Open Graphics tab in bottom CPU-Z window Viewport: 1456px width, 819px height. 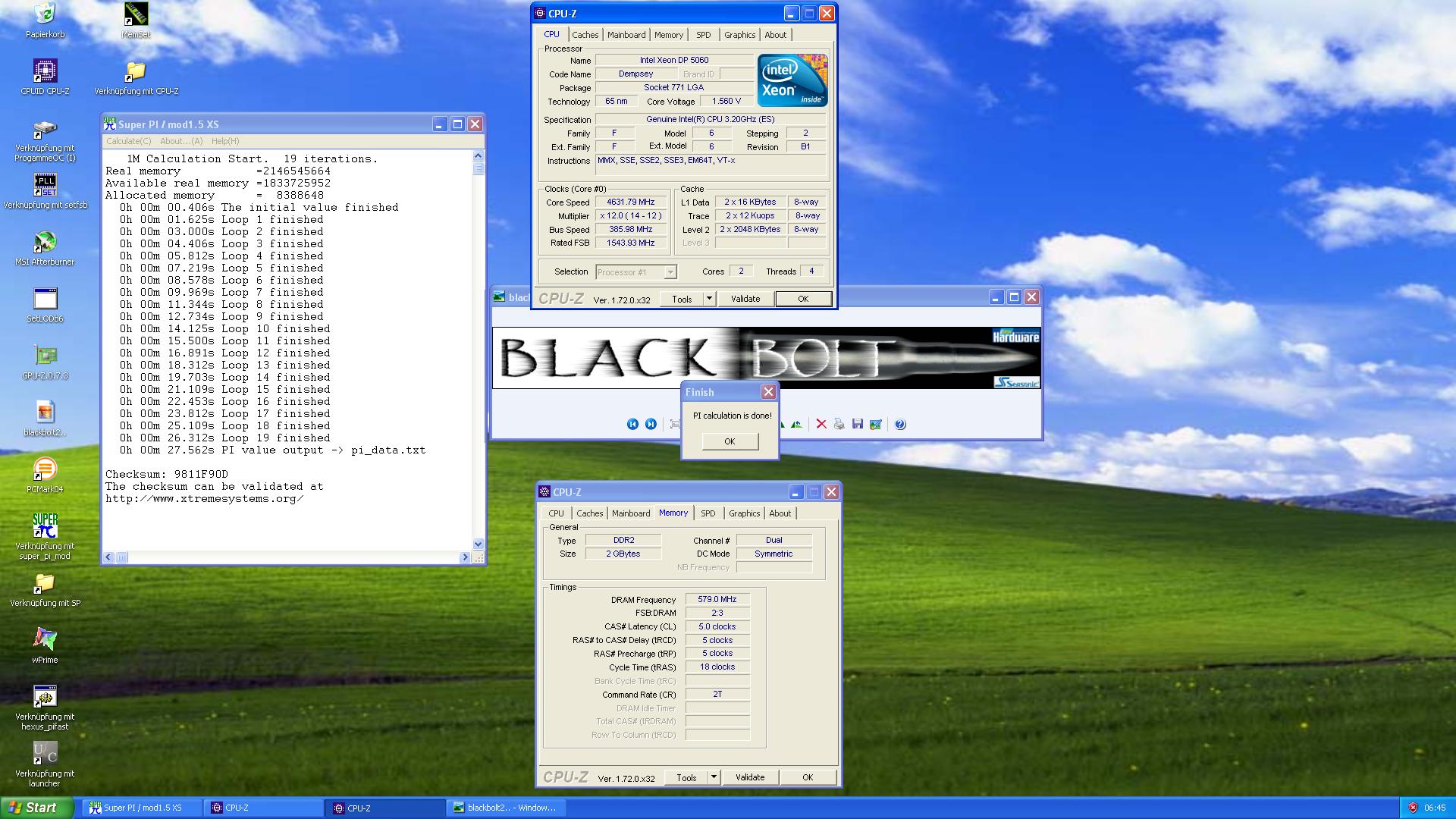point(744,513)
